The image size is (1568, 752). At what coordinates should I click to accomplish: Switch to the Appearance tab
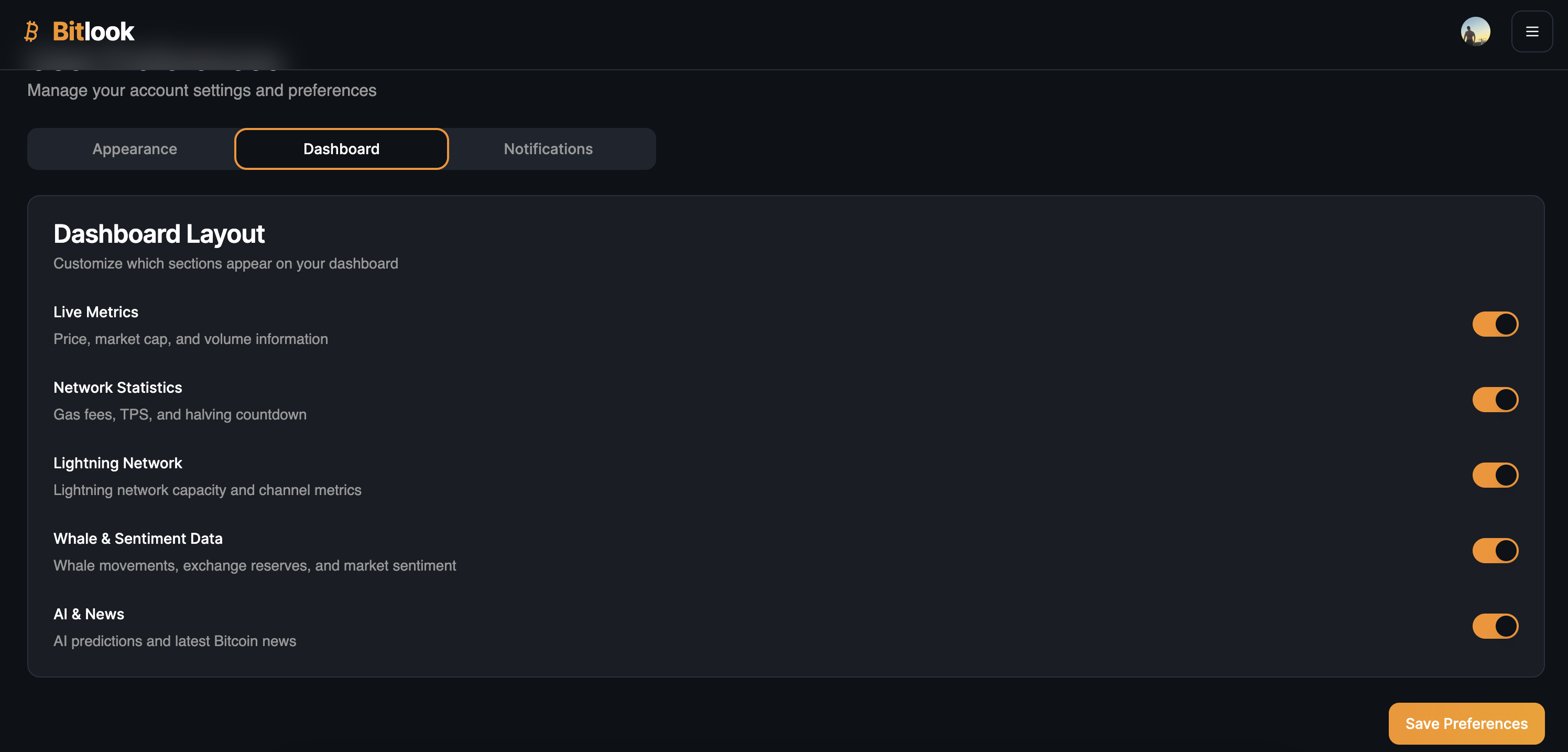coord(135,149)
